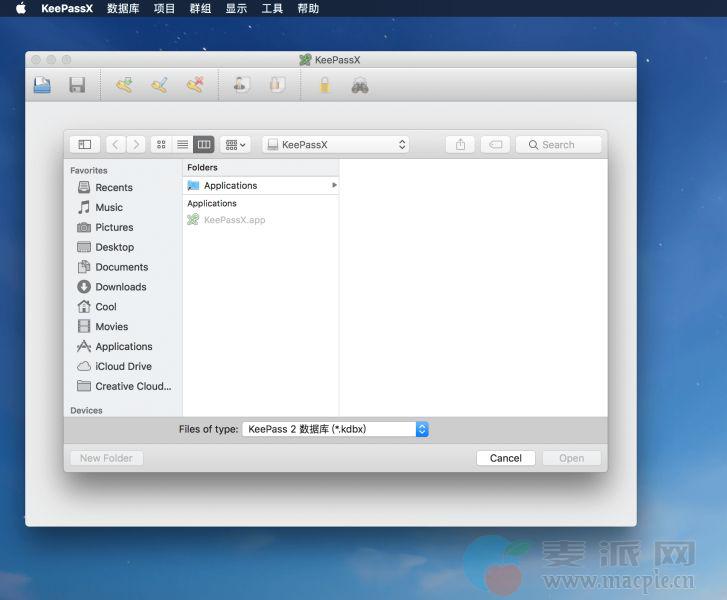Toggle the sidebar visibility button
Viewport: 727px width, 600px height.
pyautogui.click(x=85, y=144)
